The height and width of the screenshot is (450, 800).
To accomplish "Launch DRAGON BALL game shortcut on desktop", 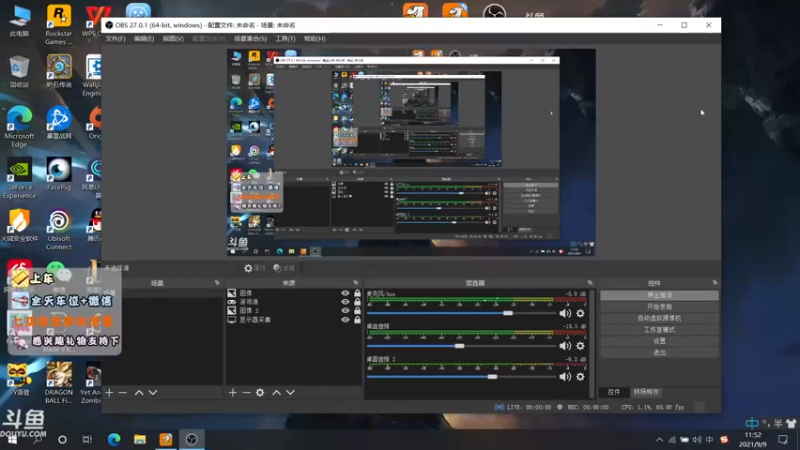I will point(59,383).
